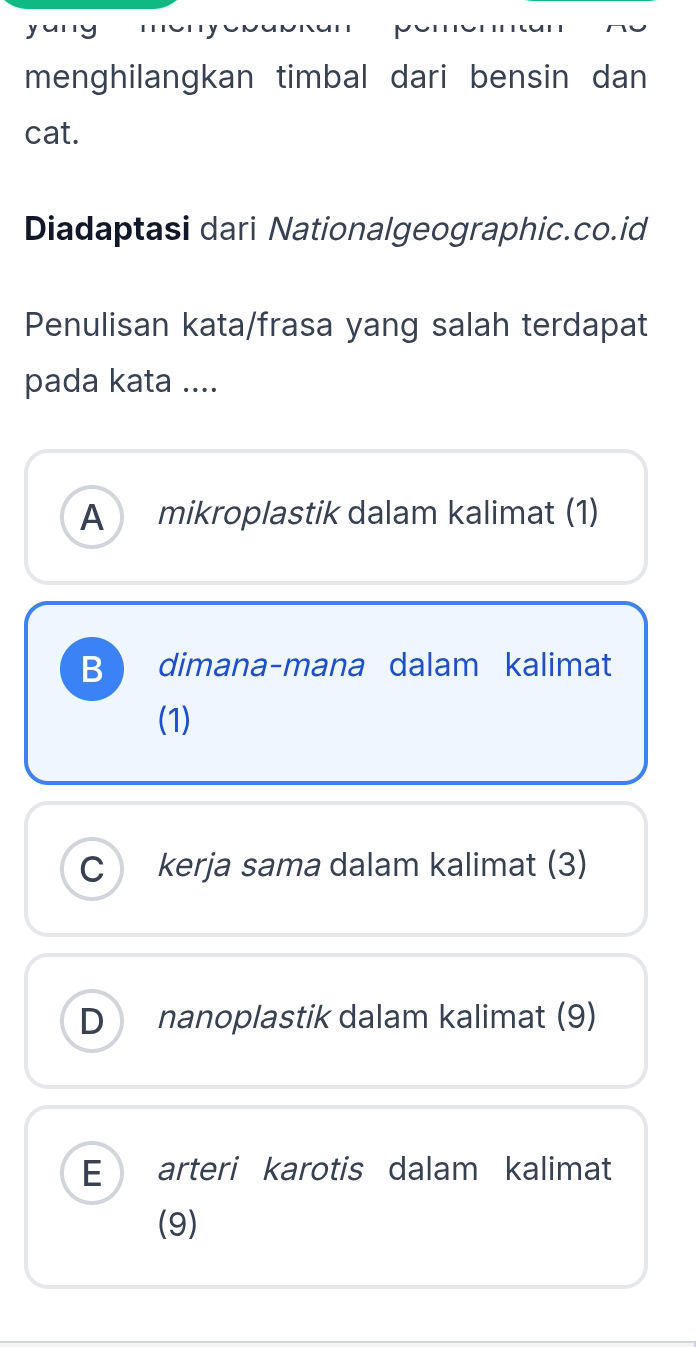Select option D circle badge
696x1347 pixels.
point(92,1021)
